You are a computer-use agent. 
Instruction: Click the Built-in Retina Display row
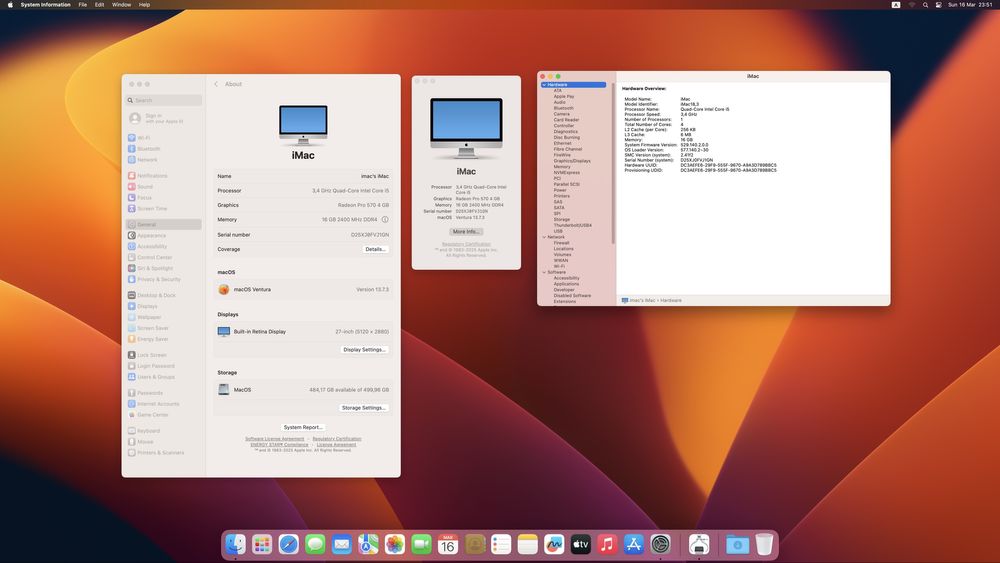(x=303, y=332)
